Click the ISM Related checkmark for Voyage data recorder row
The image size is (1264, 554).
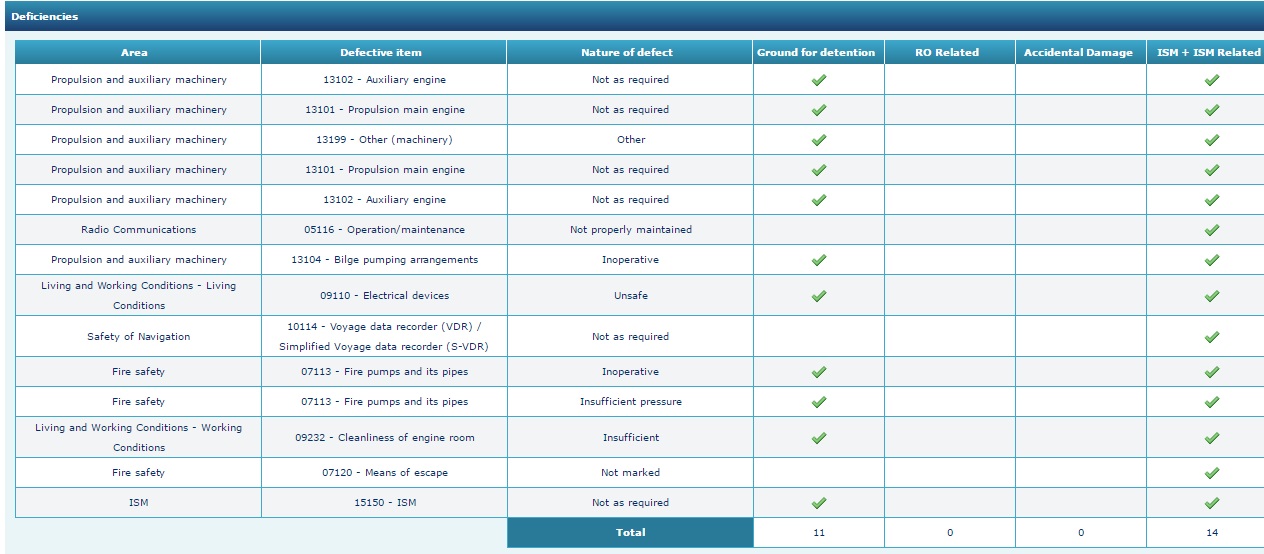pyautogui.click(x=1212, y=337)
